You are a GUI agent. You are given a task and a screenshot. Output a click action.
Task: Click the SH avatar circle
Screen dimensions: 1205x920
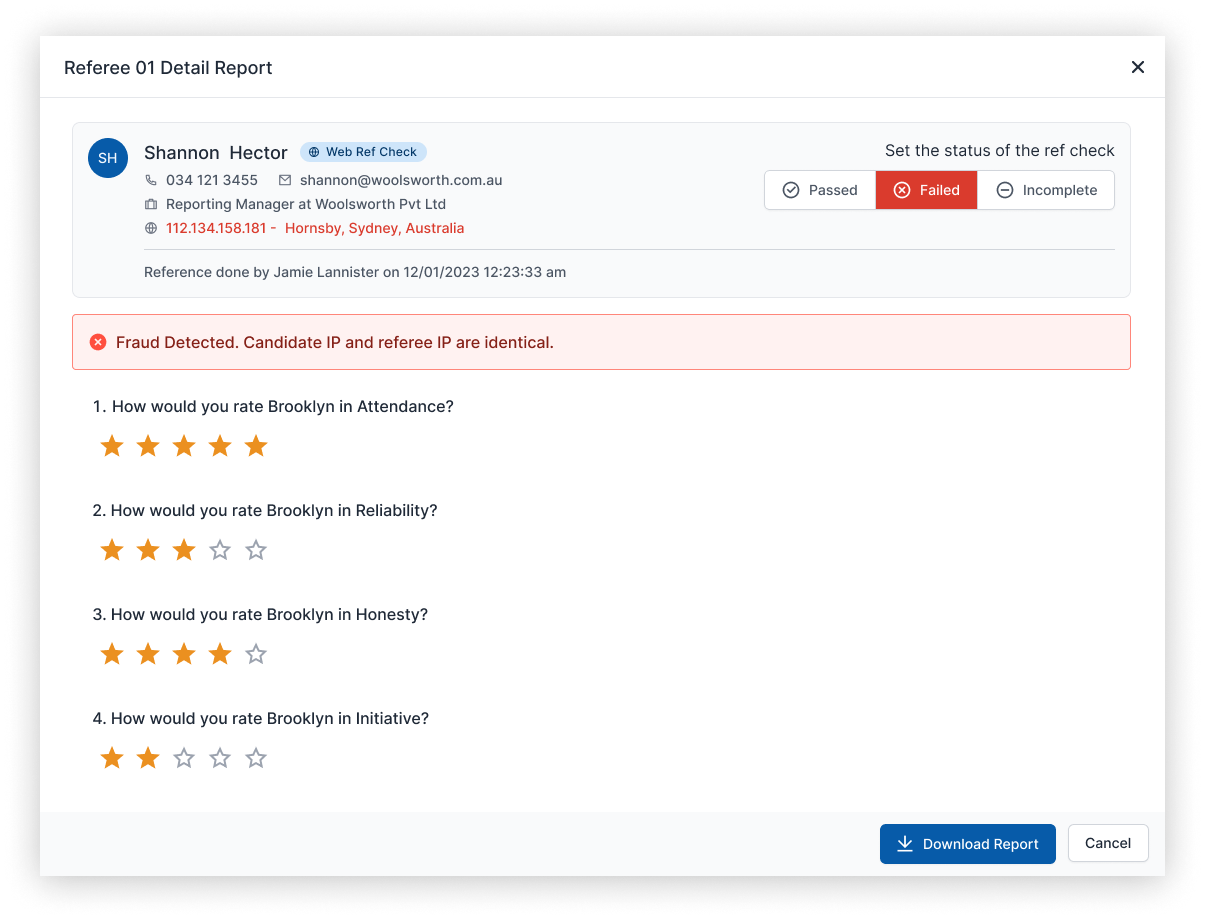(108, 158)
